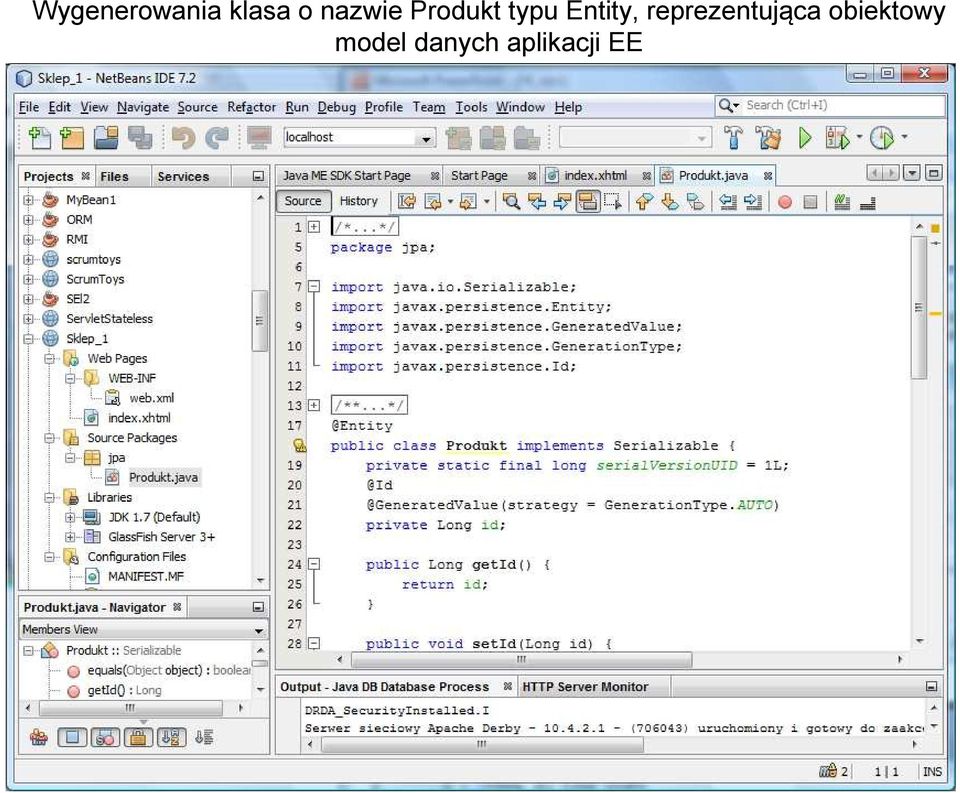Open the Navigate menu
The width and height of the screenshot is (960, 793).
pyautogui.click(x=143, y=107)
